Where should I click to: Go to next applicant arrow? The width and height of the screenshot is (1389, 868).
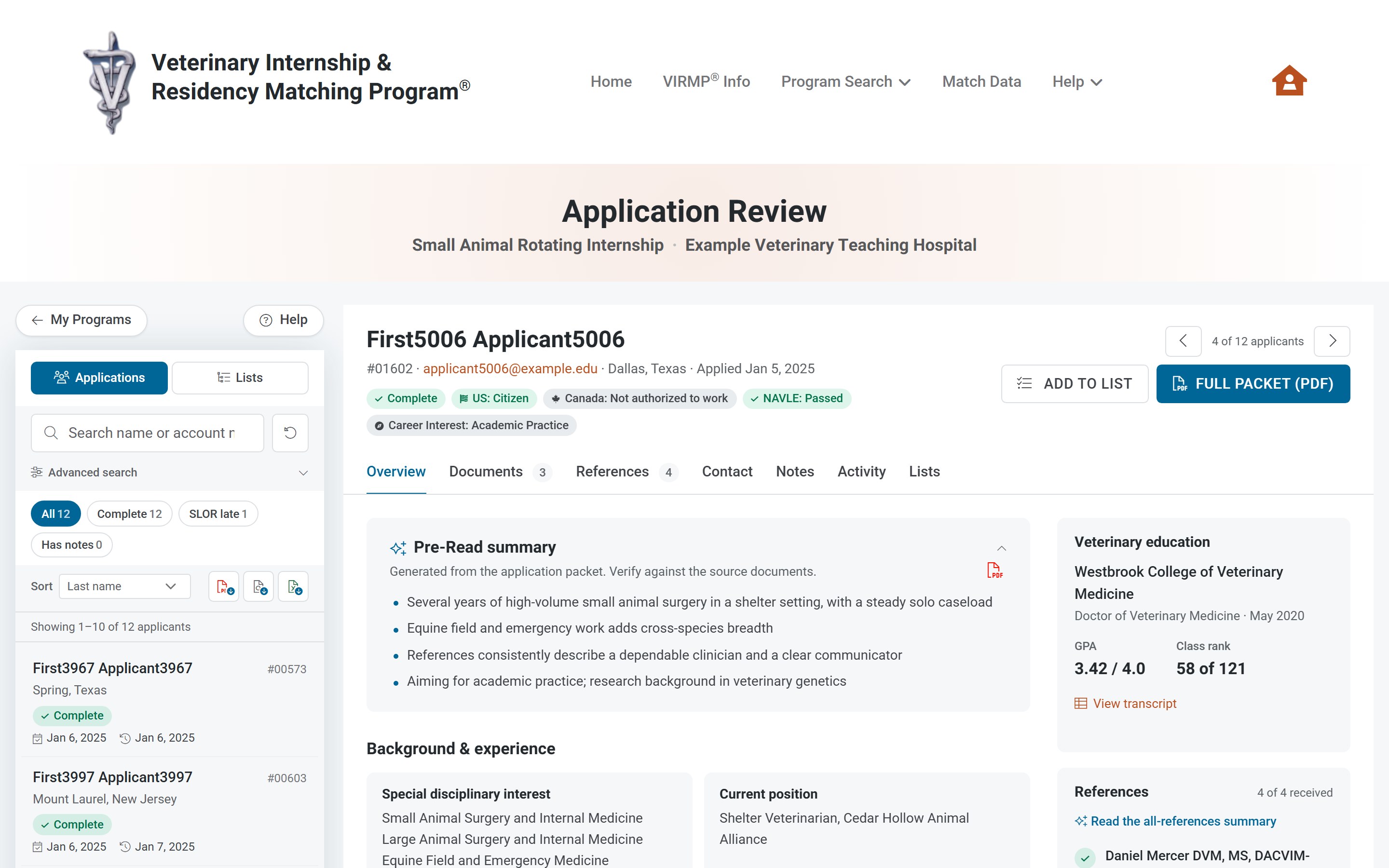1332,341
